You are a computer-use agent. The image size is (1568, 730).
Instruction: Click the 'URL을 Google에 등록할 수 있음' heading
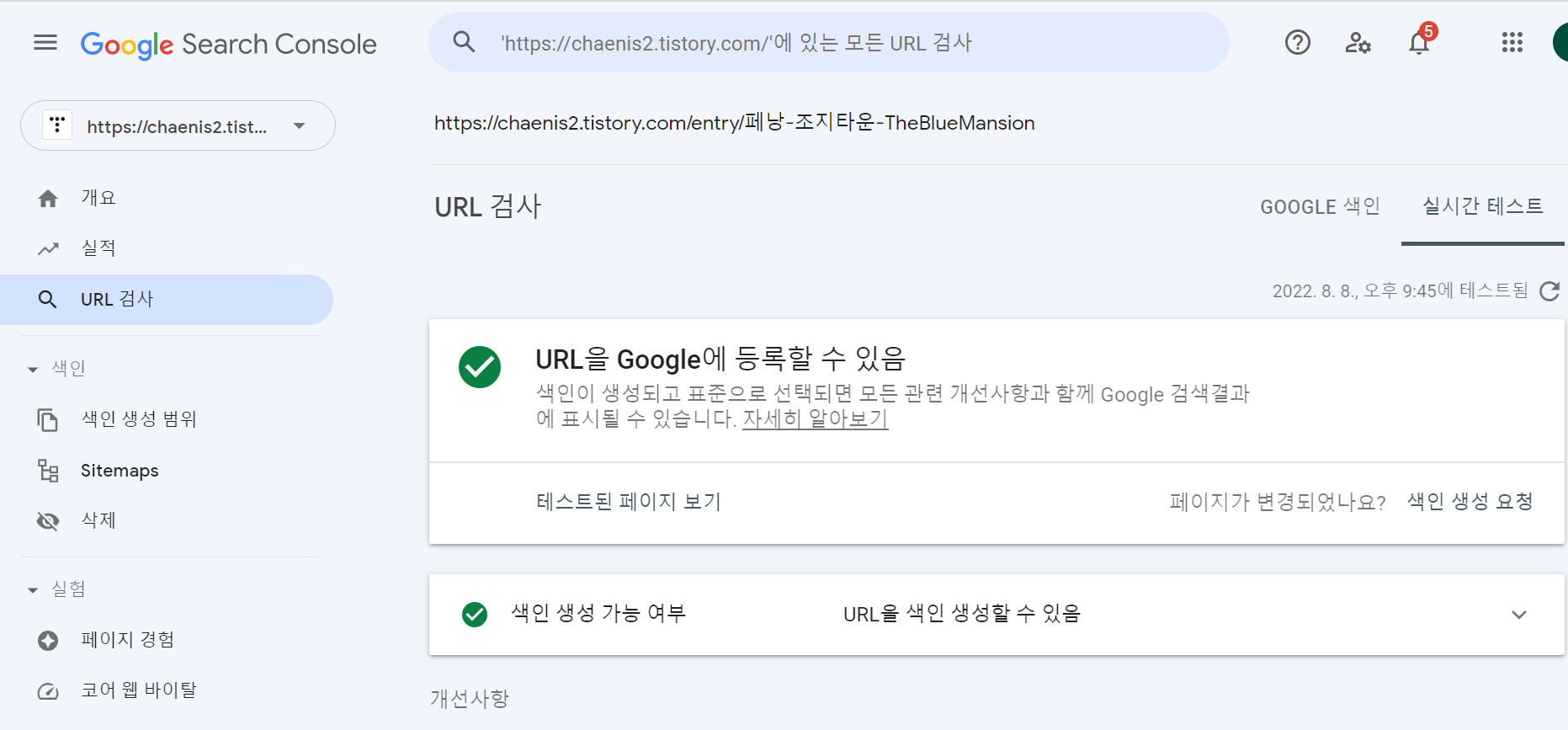click(x=720, y=360)
